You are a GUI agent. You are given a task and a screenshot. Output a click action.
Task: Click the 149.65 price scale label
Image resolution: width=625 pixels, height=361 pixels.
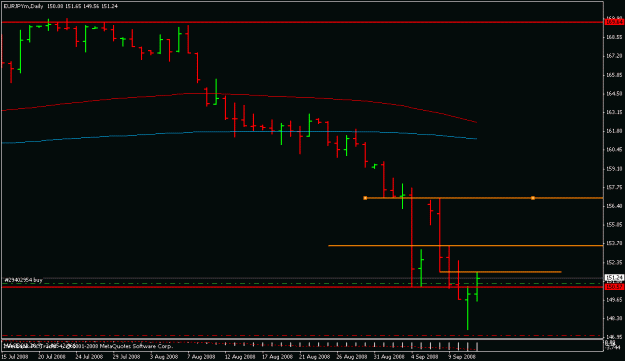[614, 300]
